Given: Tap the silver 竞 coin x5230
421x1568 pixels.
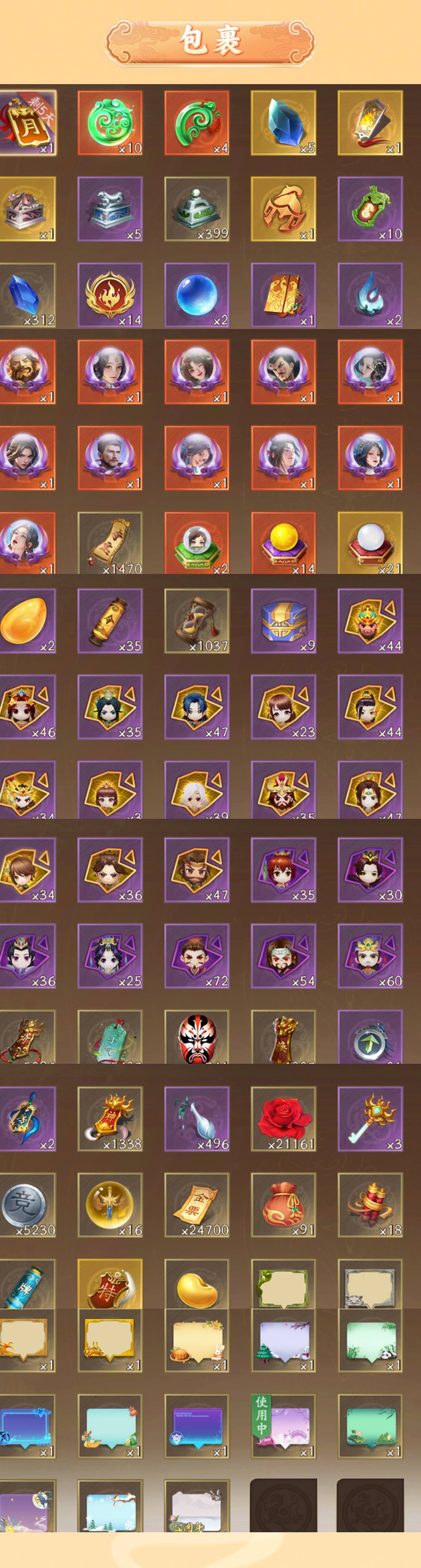Looking at the screenshot, I should coord(27,1205).
